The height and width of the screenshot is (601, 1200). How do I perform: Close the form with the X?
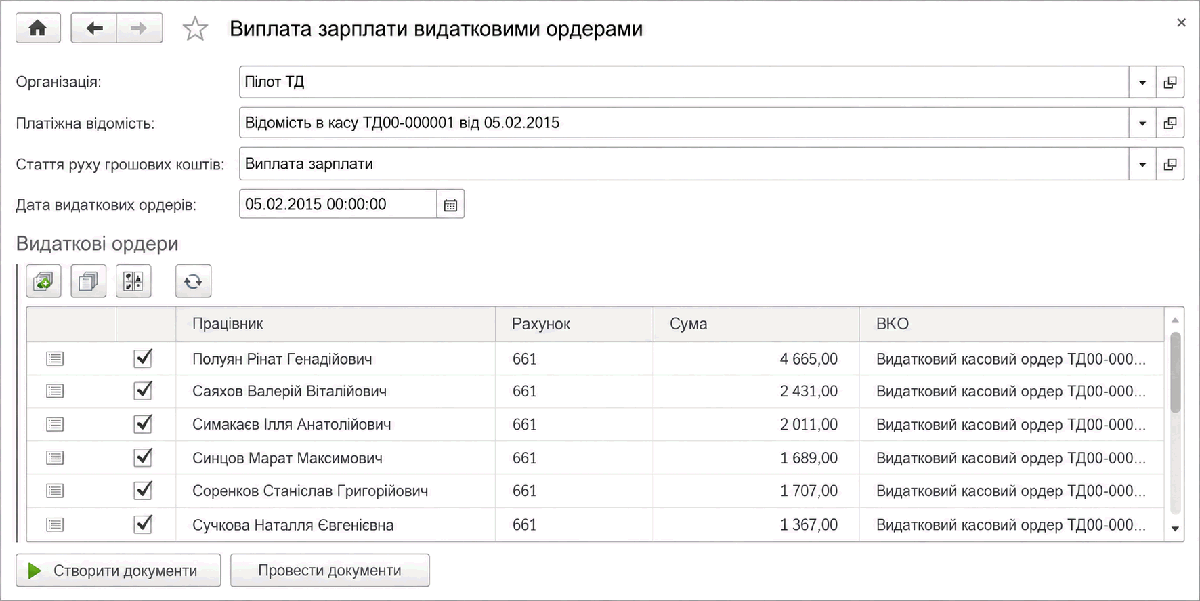1181,21
